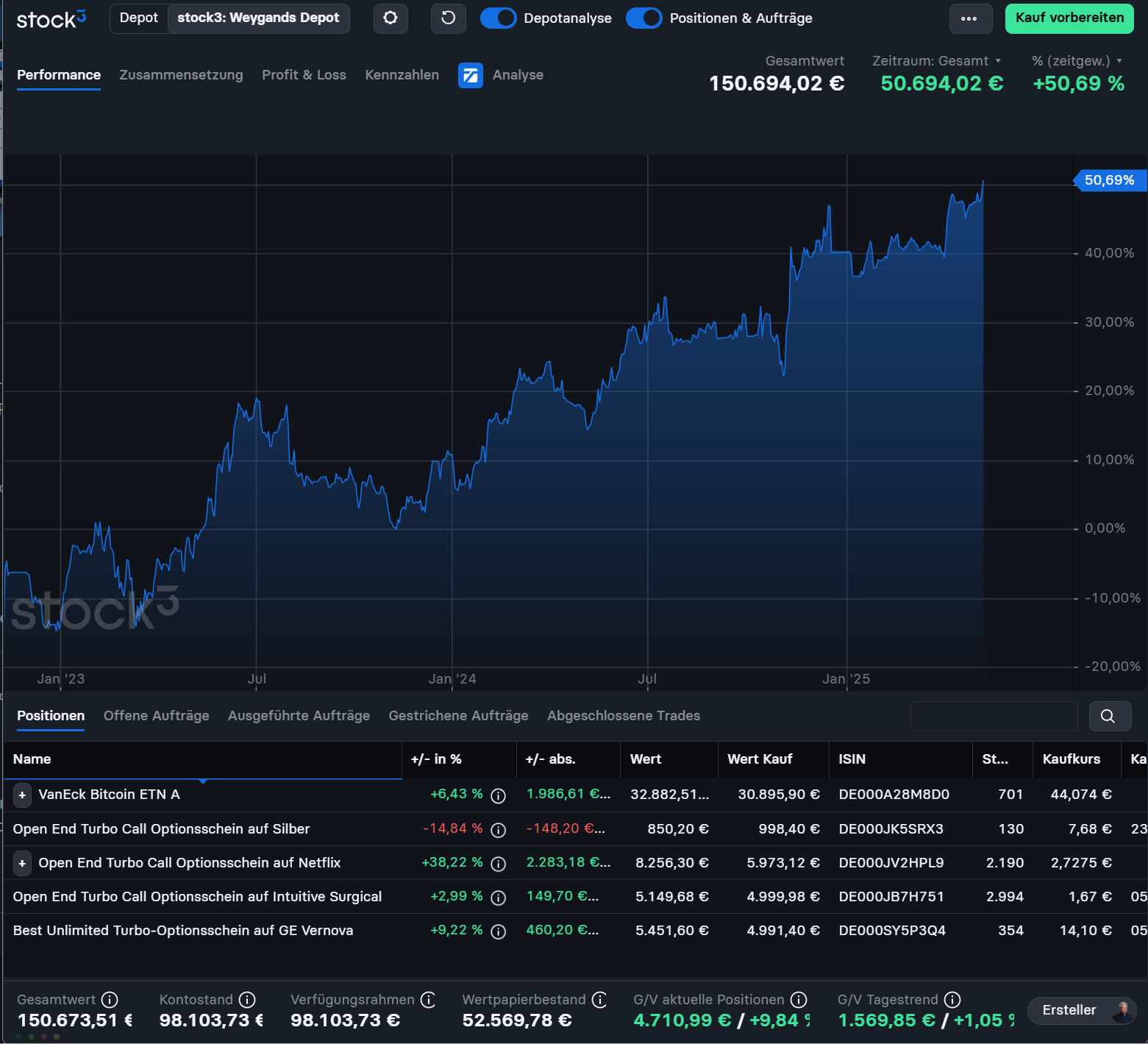Click the 30.895,90 € Wert Kauf cell
The width and height of the screenshot is (1148, 1044).
pos(779,795)
